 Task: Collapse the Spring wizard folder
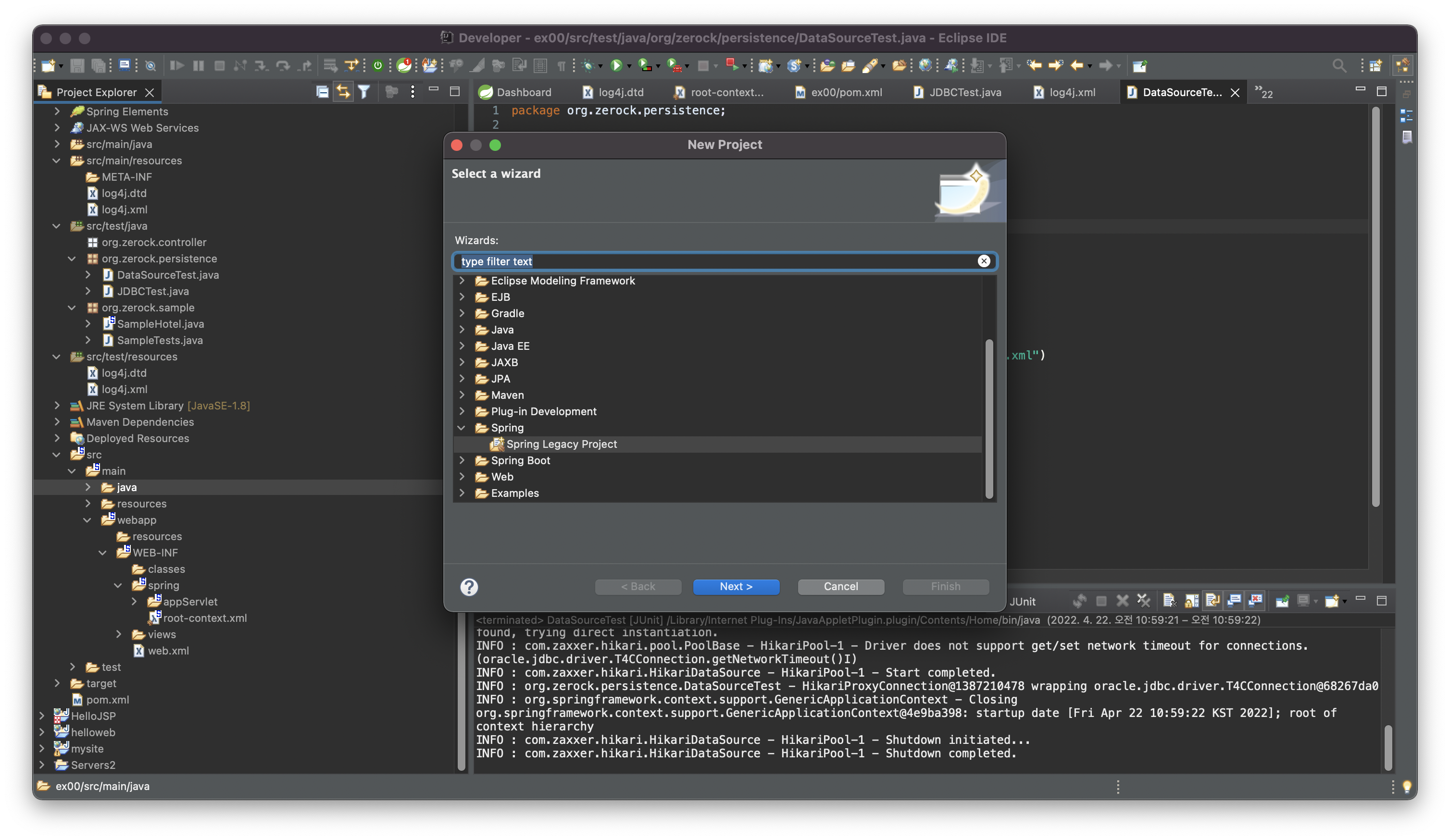(x=462, y=428)
